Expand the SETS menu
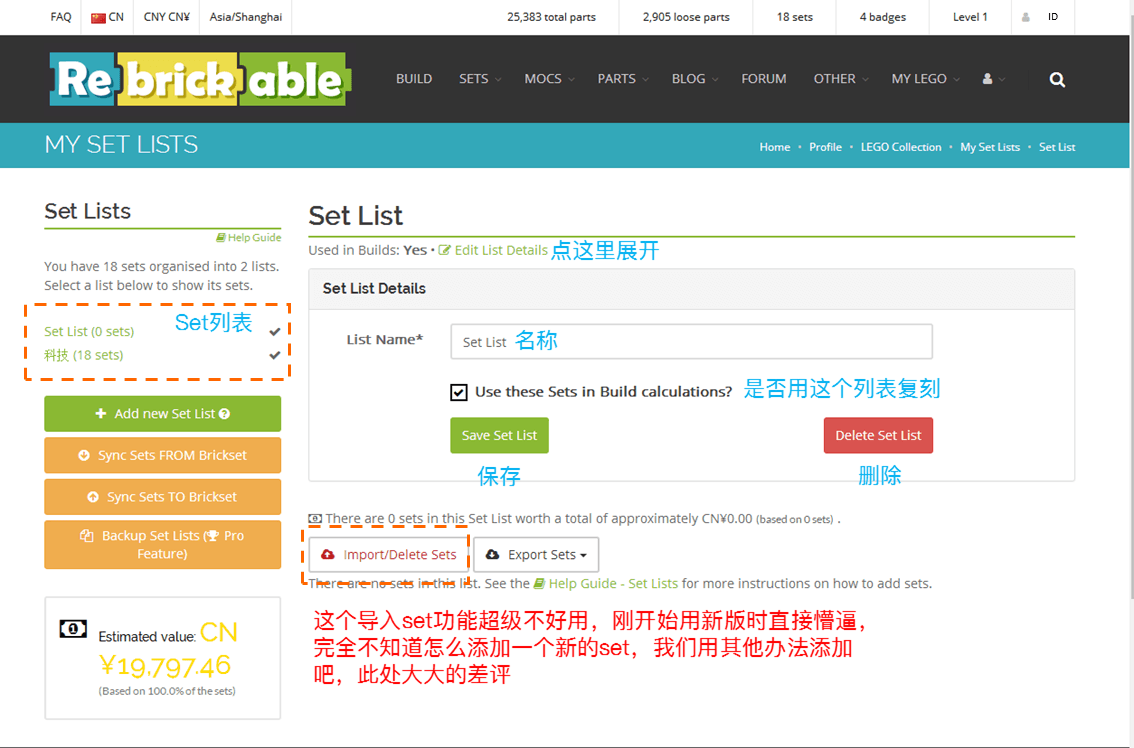 pos(480,79)
